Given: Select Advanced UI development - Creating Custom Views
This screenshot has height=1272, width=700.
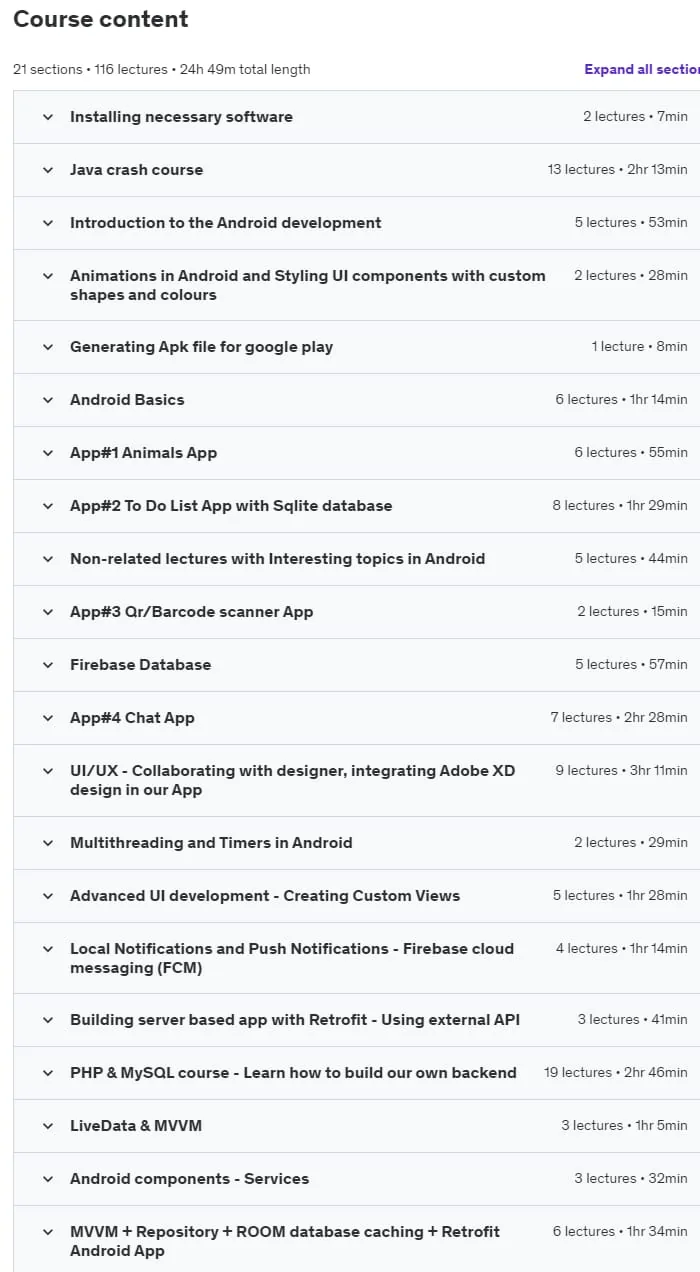Looking at the screenshot, I should coord(265,896).
